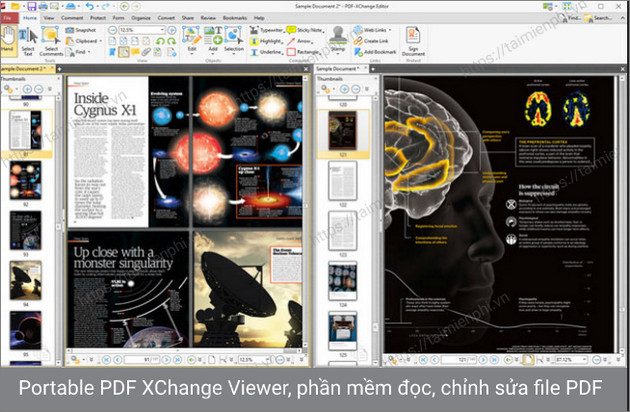Click vertical scrollbar of right Thumbnails pane

(x=375, y=229)
